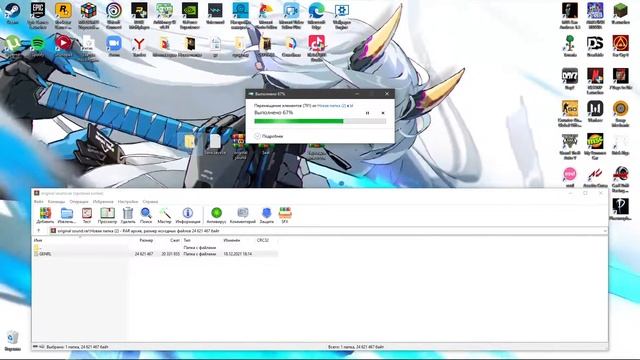Open the Grand Theft Auto V shortcut
The width and height of the screenshot is (640, 360).
pos(570,146)
